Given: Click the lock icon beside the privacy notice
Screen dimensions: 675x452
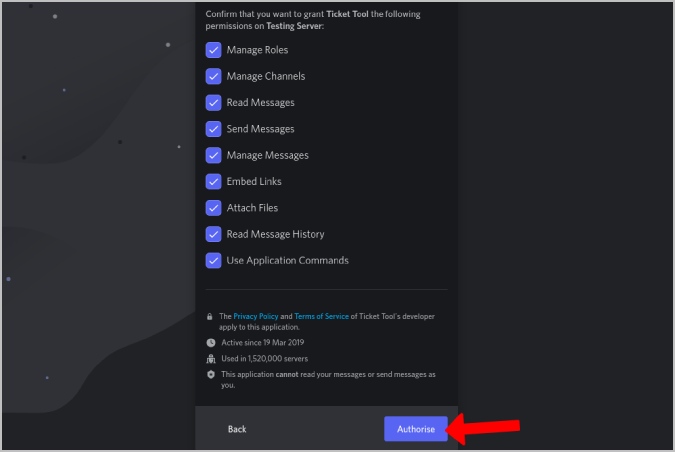Looking at the screenshot, I should click(x=210, y=316).
